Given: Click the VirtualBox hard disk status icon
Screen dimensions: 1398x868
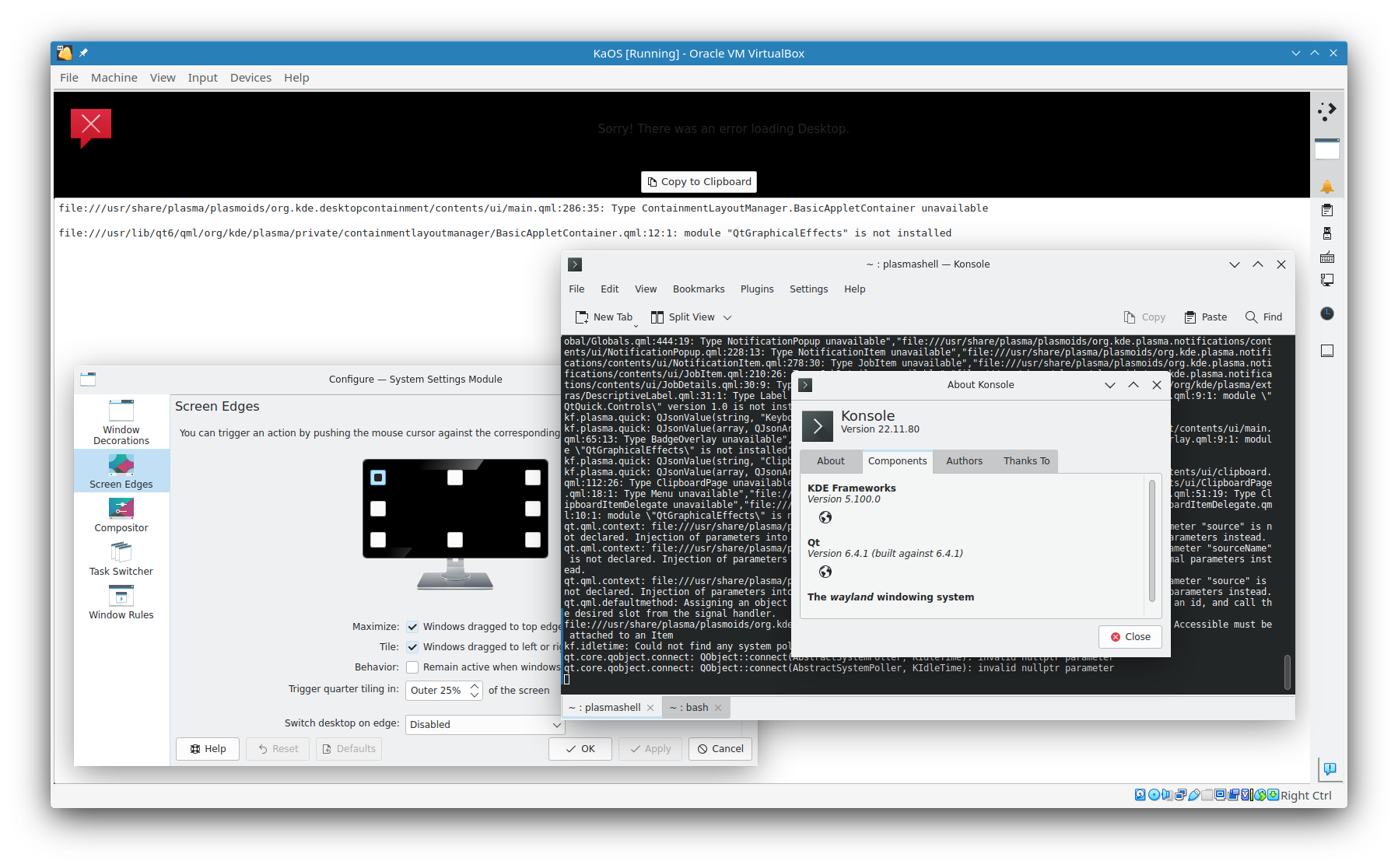Looking at the screenshot, I should [x=1140, y=795].
